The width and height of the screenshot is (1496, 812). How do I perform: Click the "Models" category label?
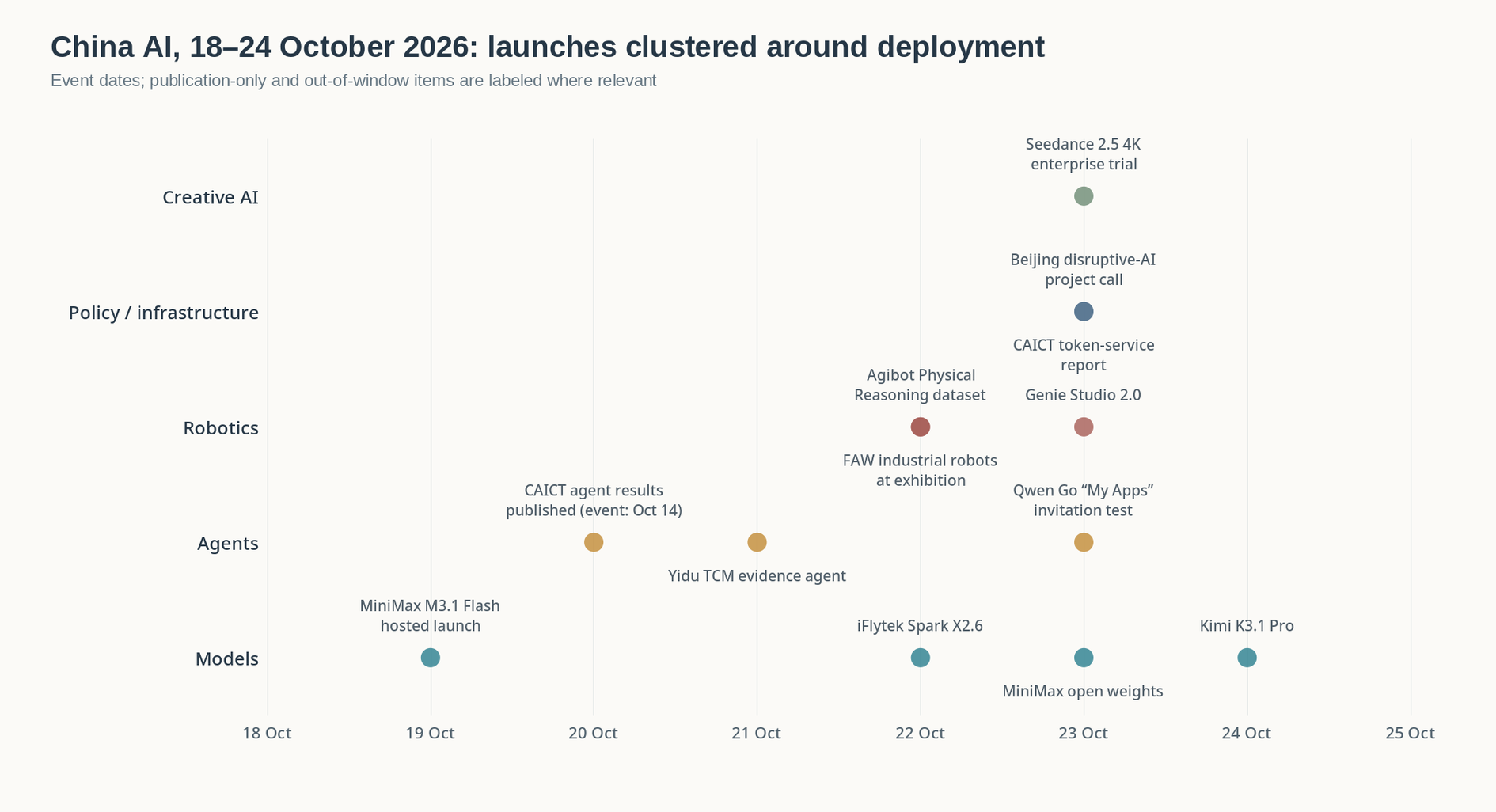227,658
